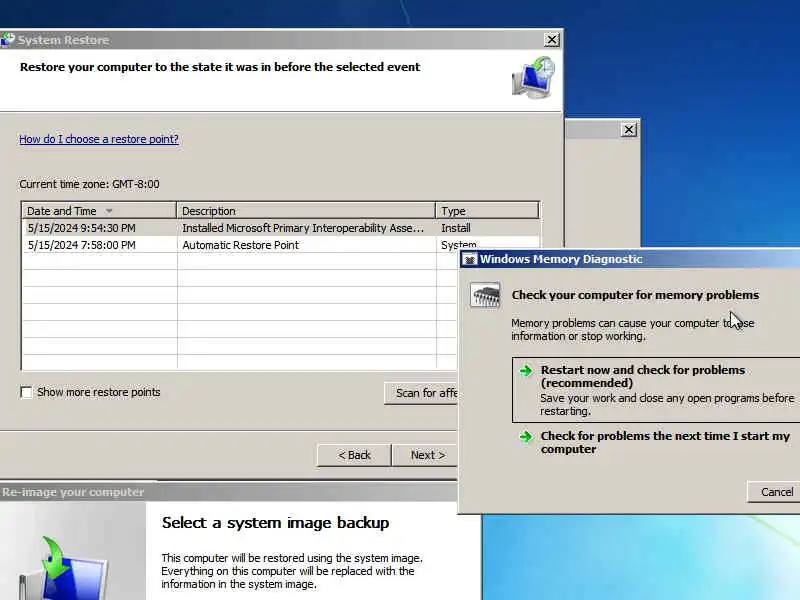Screen dimensions: 800x600
Task: Choose Check for problems next time I start
Action: pyautogui.click(x=656, y=442)
